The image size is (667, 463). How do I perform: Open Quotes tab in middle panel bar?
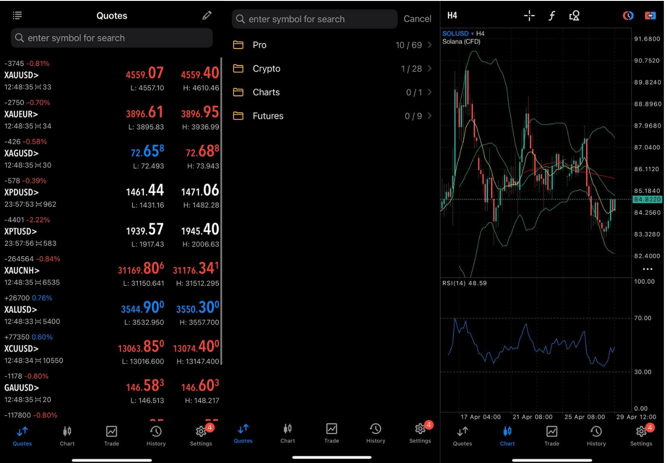243,434
